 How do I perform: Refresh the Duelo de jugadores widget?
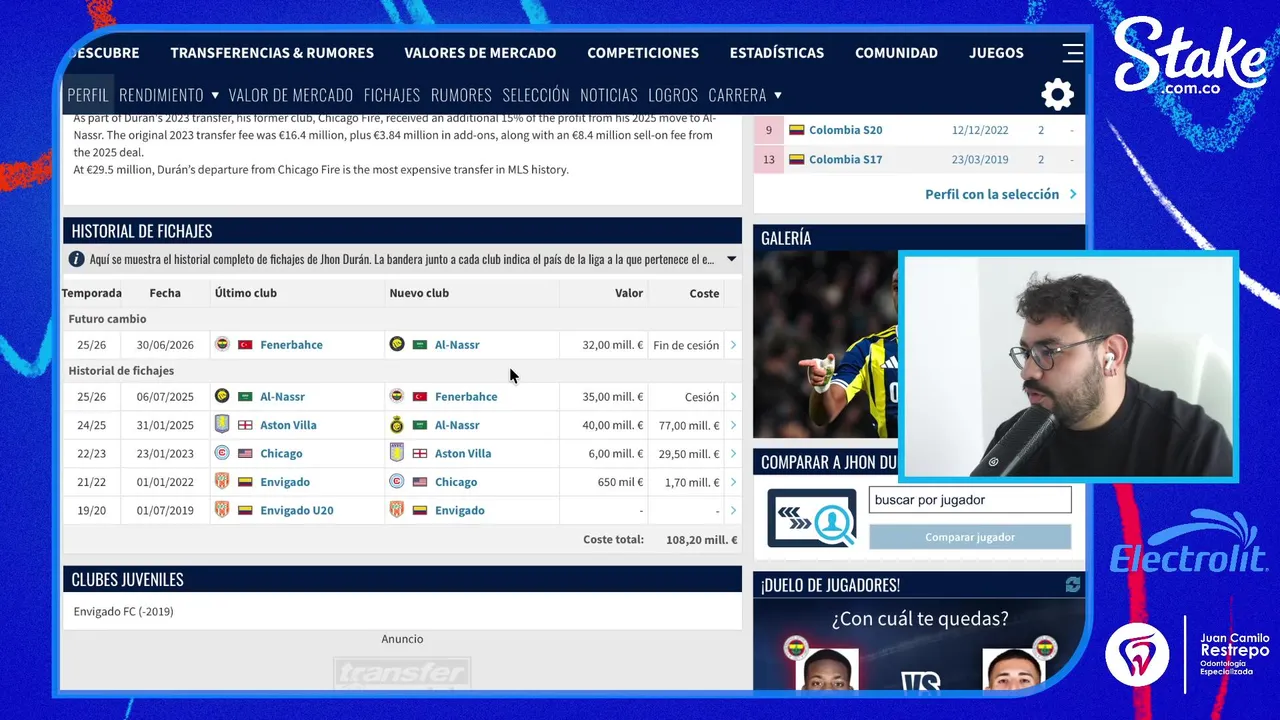[1073, 585]
